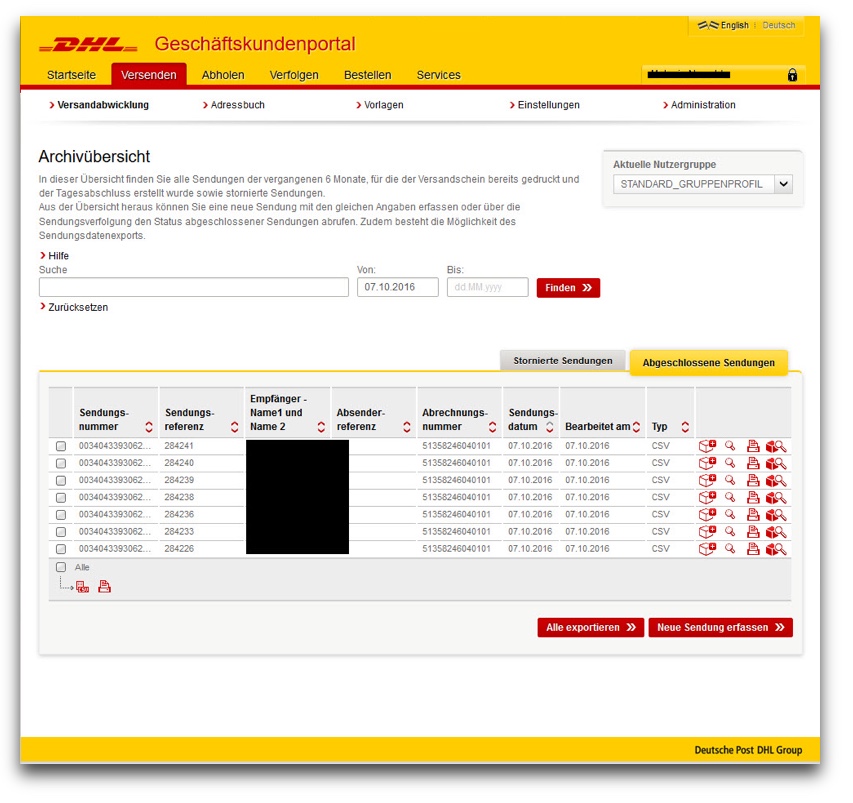Sort by Abrechnungsnummer column arrows
Image resolution: width=853 pixels, height=803 pixels.
click(492, 427)
